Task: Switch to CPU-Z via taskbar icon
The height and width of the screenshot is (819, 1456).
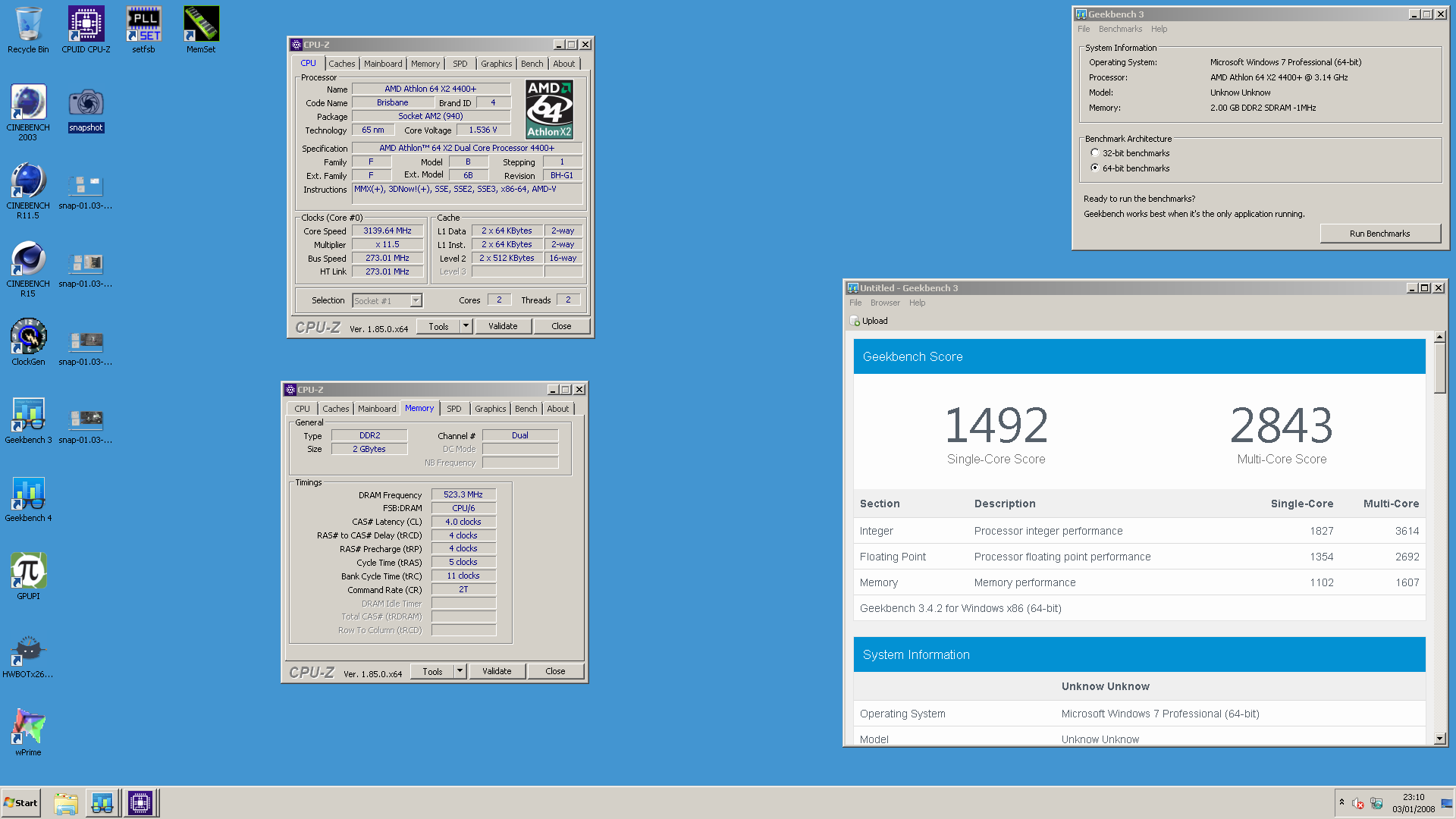Action: point(140,803)
